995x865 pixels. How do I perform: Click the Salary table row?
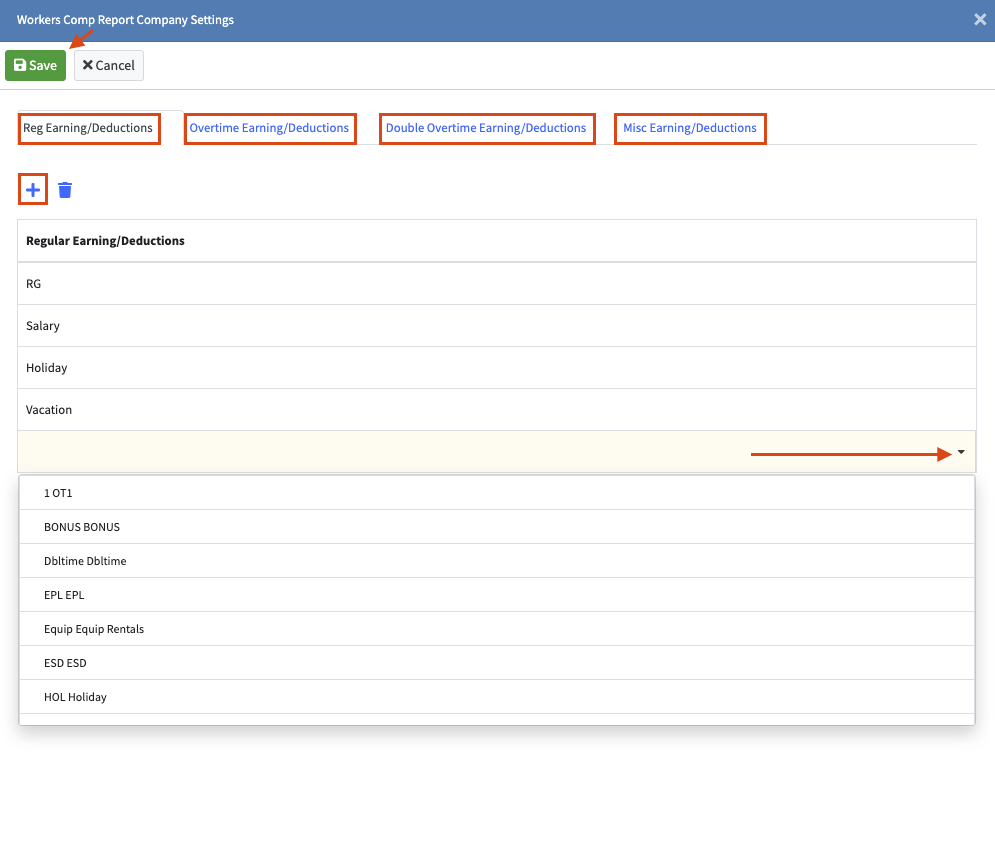tap(496, 326)
